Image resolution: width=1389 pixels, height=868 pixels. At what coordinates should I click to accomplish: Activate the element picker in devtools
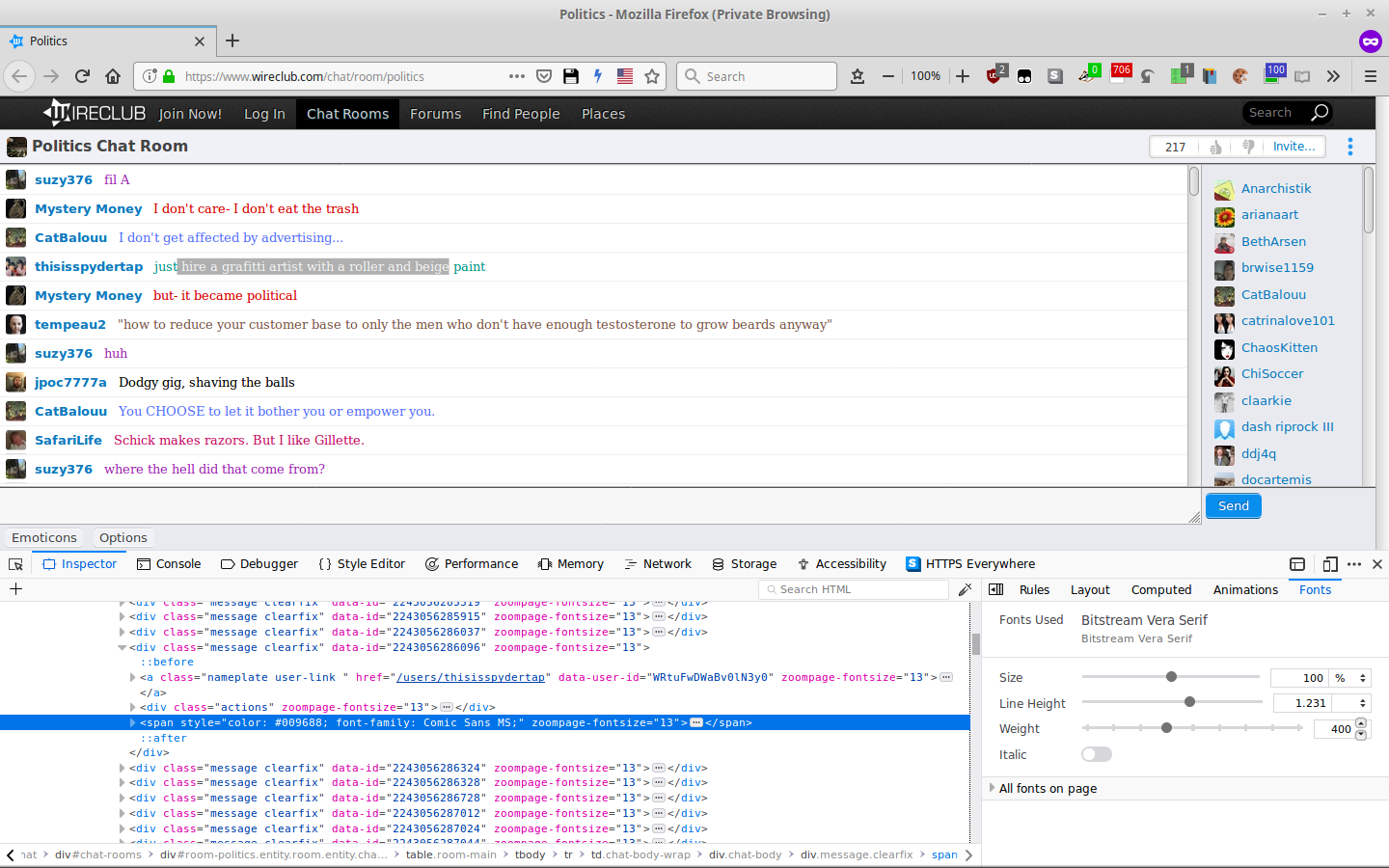(x=15, y=564)
